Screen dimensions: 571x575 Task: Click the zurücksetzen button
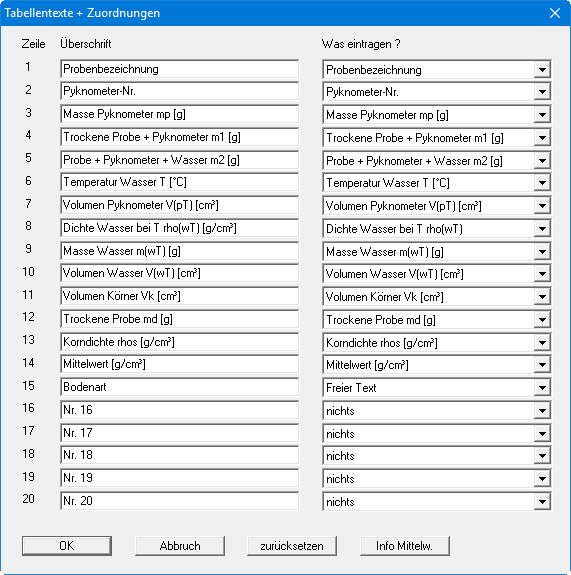point(292,546)
